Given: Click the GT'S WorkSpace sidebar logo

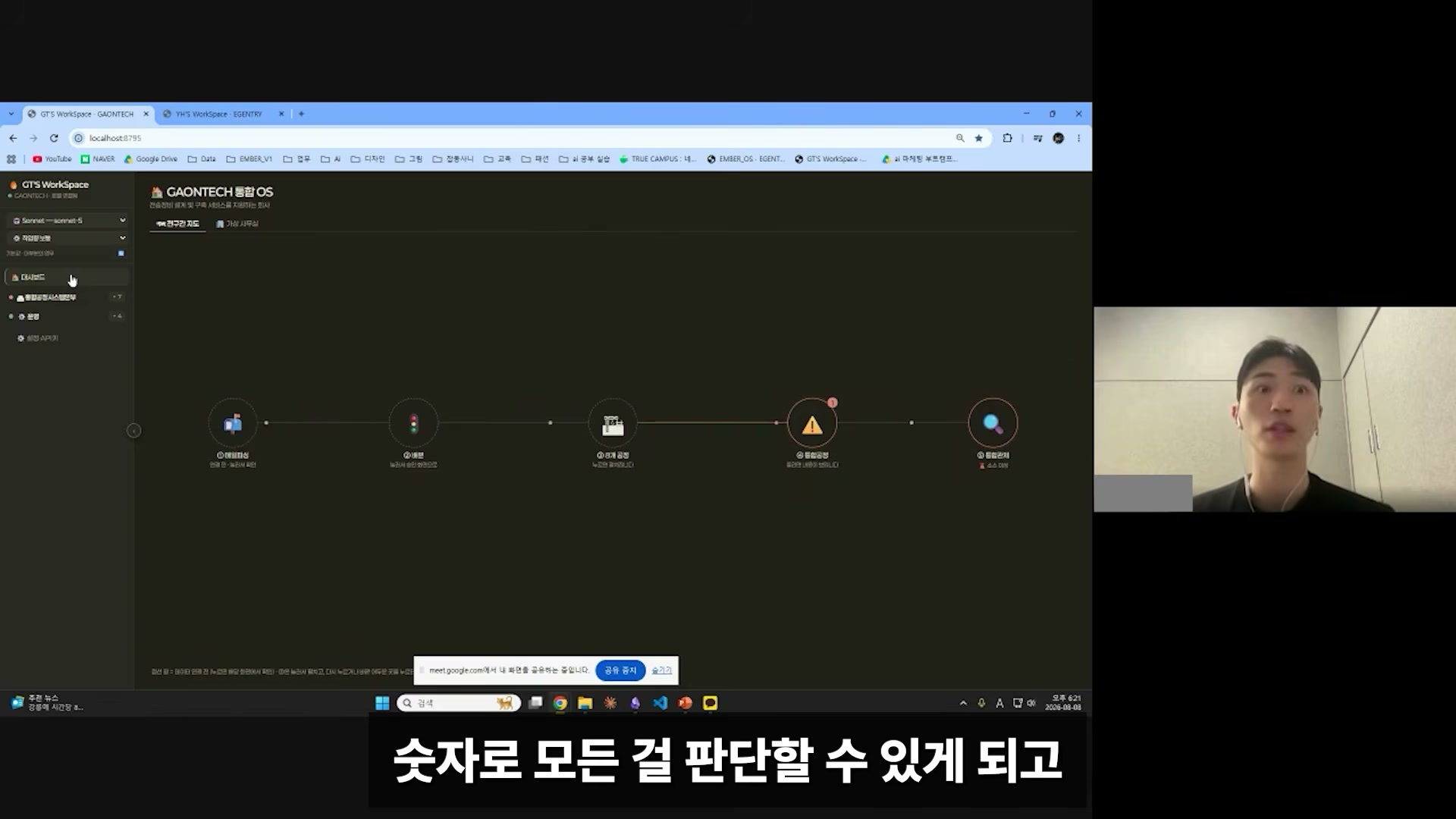Looking at the screenshot, I should click(49, 184).
